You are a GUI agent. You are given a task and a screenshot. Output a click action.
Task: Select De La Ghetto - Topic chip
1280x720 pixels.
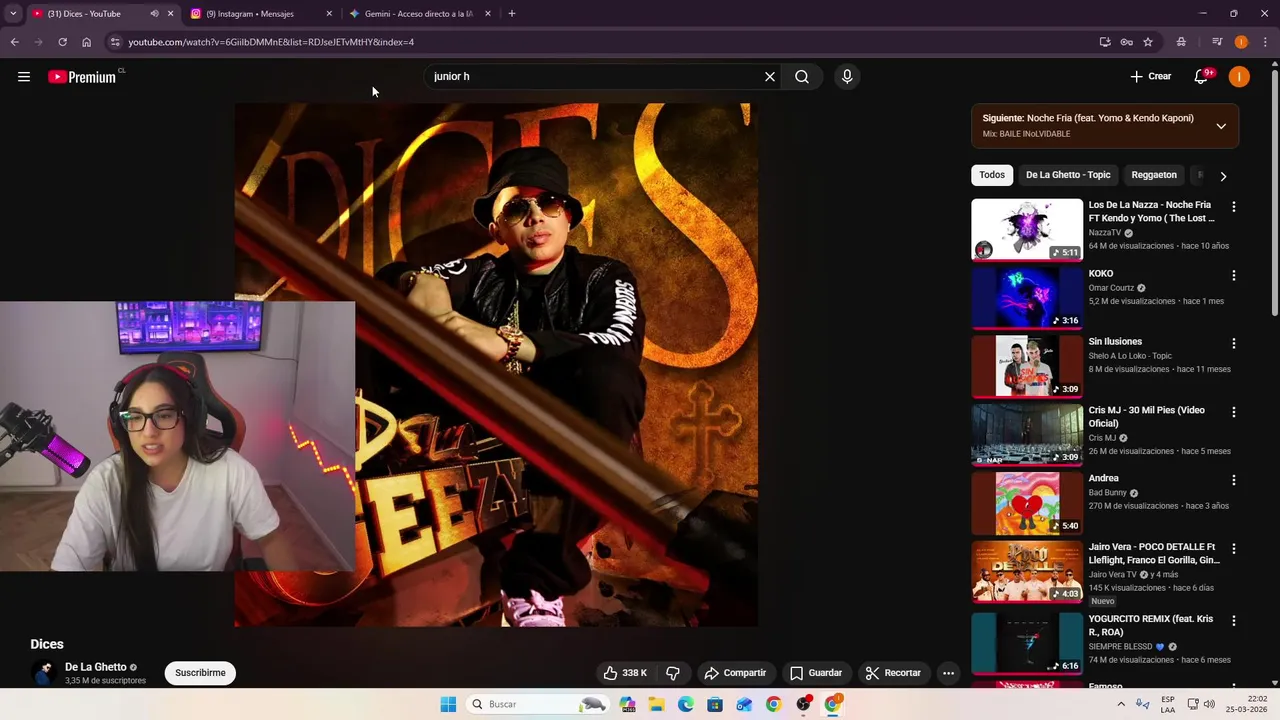[1068, 175]
